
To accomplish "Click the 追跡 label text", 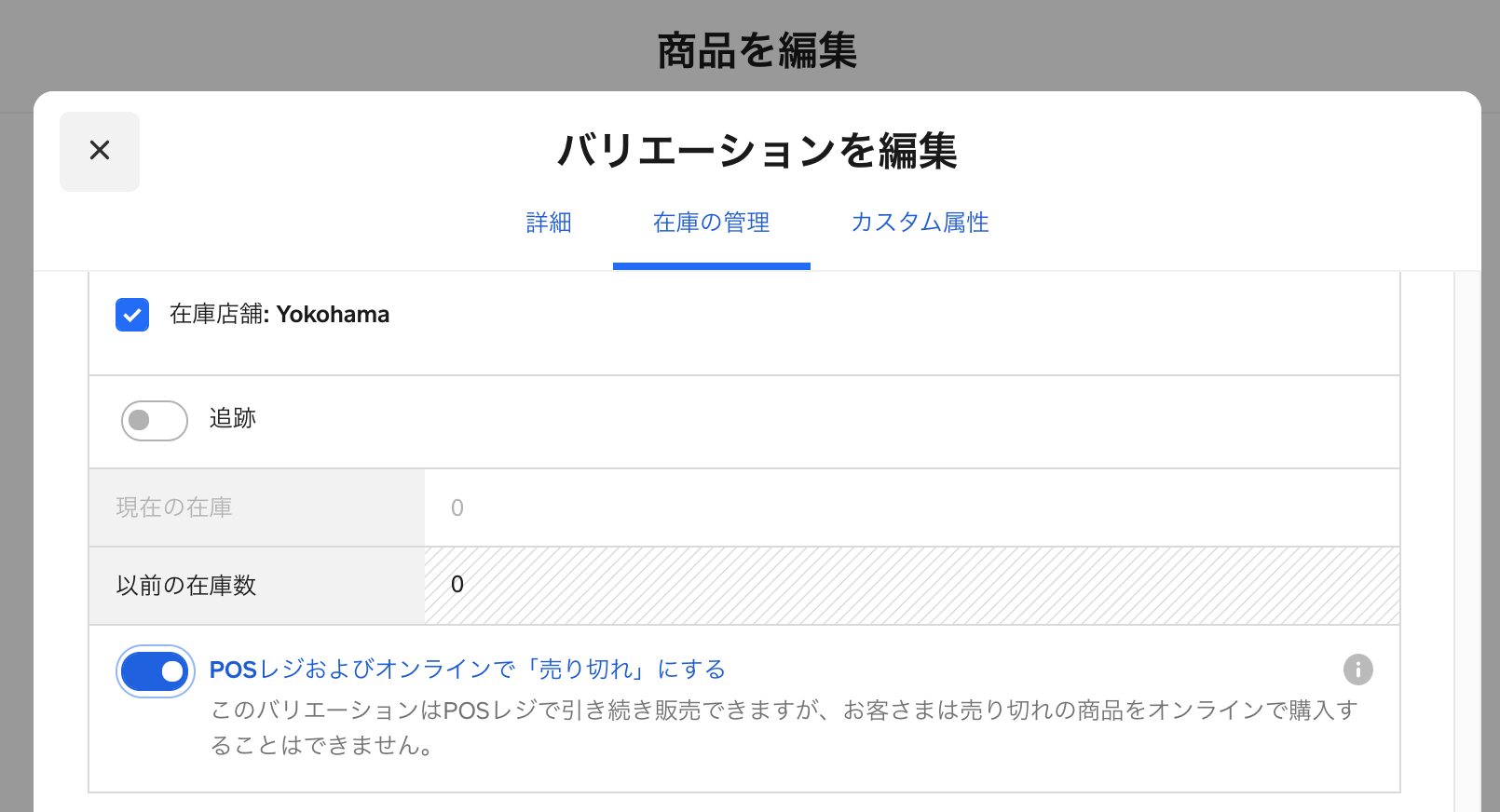I will pyautogui.click(x=232, y=418).
